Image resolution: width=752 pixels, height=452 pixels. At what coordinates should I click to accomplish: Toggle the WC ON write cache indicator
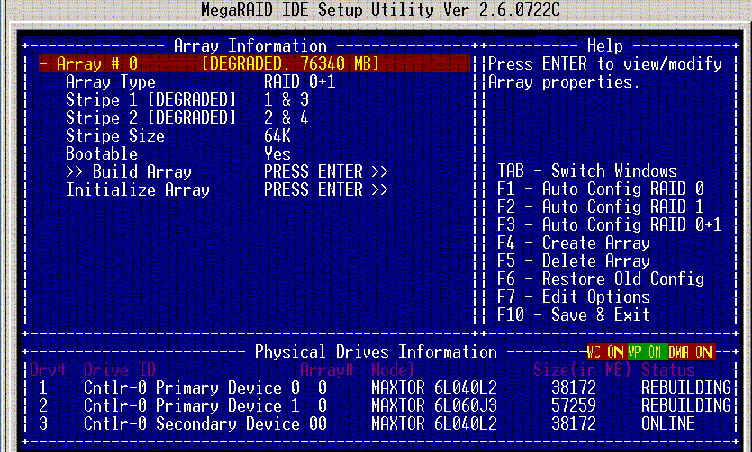tap(605, 352)
